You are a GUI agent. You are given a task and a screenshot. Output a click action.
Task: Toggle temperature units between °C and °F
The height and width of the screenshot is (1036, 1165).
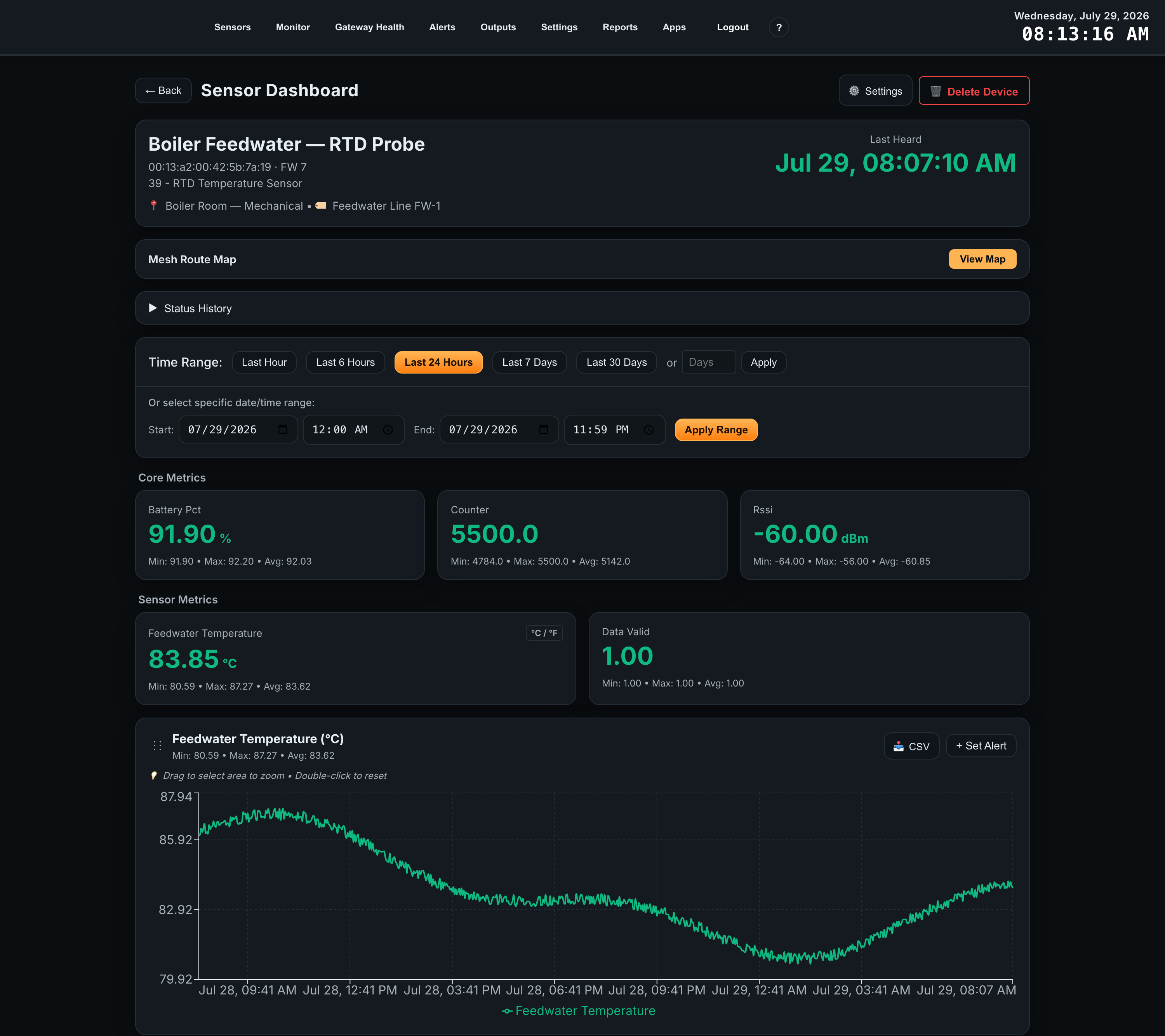(x=544, y=633)
